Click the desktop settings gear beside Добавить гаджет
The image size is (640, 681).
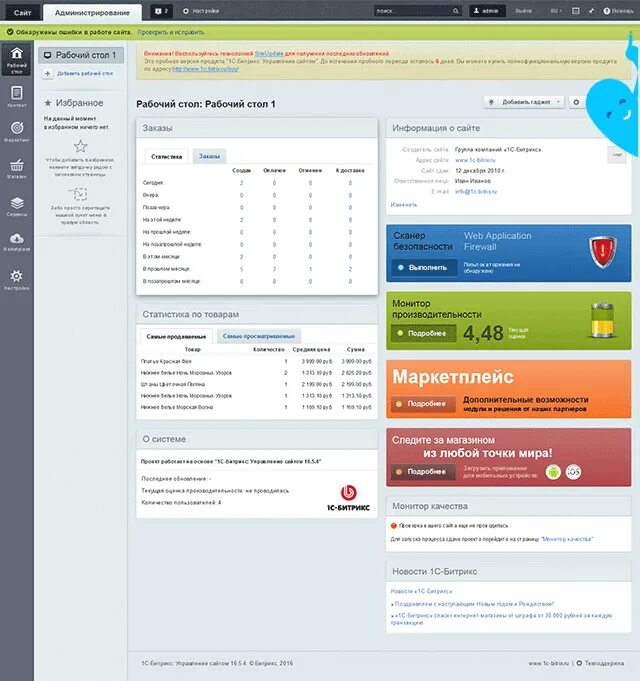click(x=576, y=102)
